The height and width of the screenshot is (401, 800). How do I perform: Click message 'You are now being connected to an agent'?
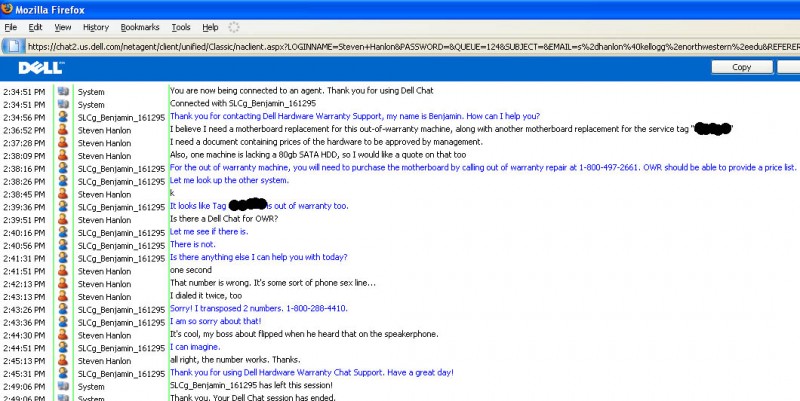pyautogui.click(x=302, y=91)
